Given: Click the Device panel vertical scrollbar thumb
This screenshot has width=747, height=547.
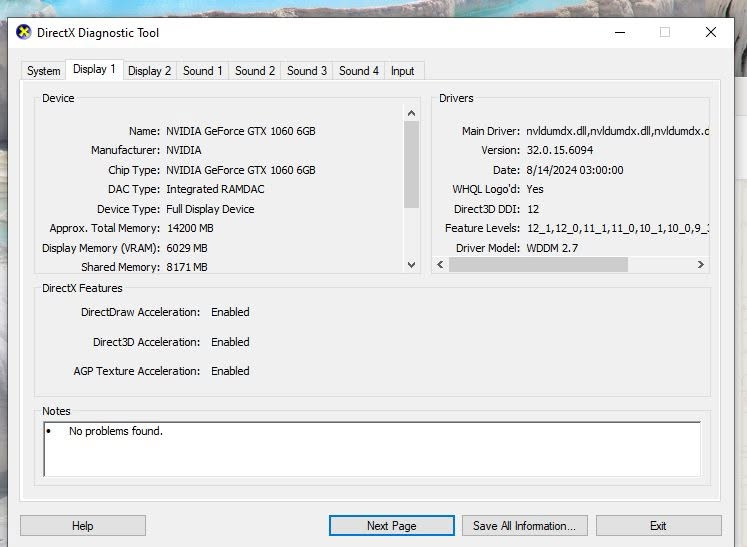Looking at the screenshot, I should pyautogui.click(x=412, y=164).
